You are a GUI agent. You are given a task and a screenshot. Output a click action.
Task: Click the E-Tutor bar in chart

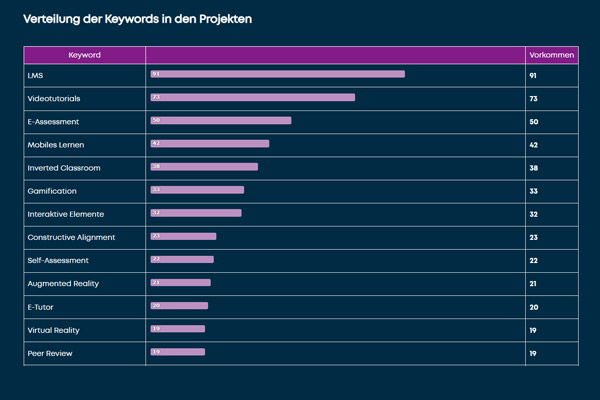[179, 306]
